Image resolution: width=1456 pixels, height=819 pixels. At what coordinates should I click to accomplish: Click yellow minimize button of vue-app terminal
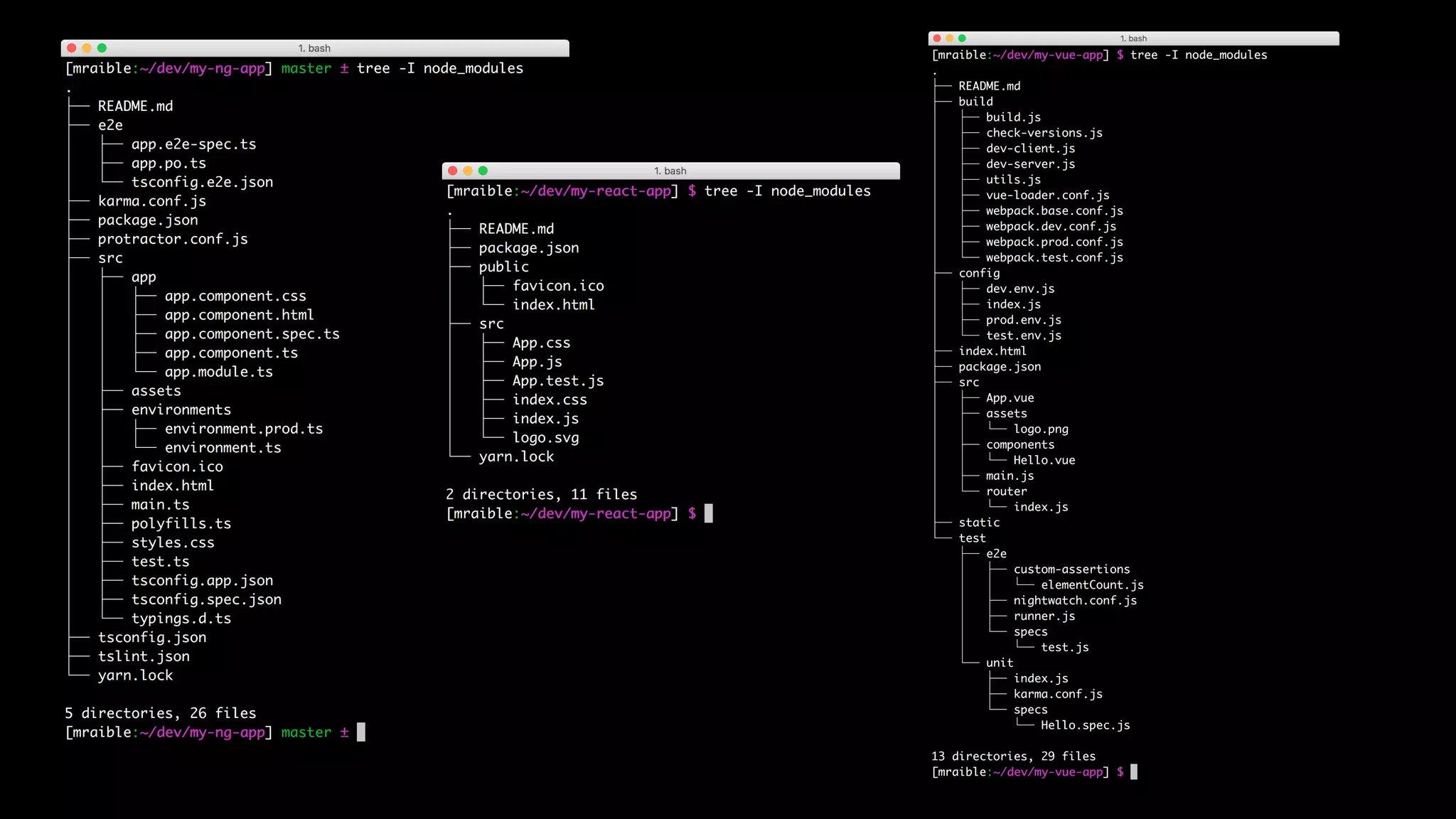pyautogui.click(x=949, y=38)
